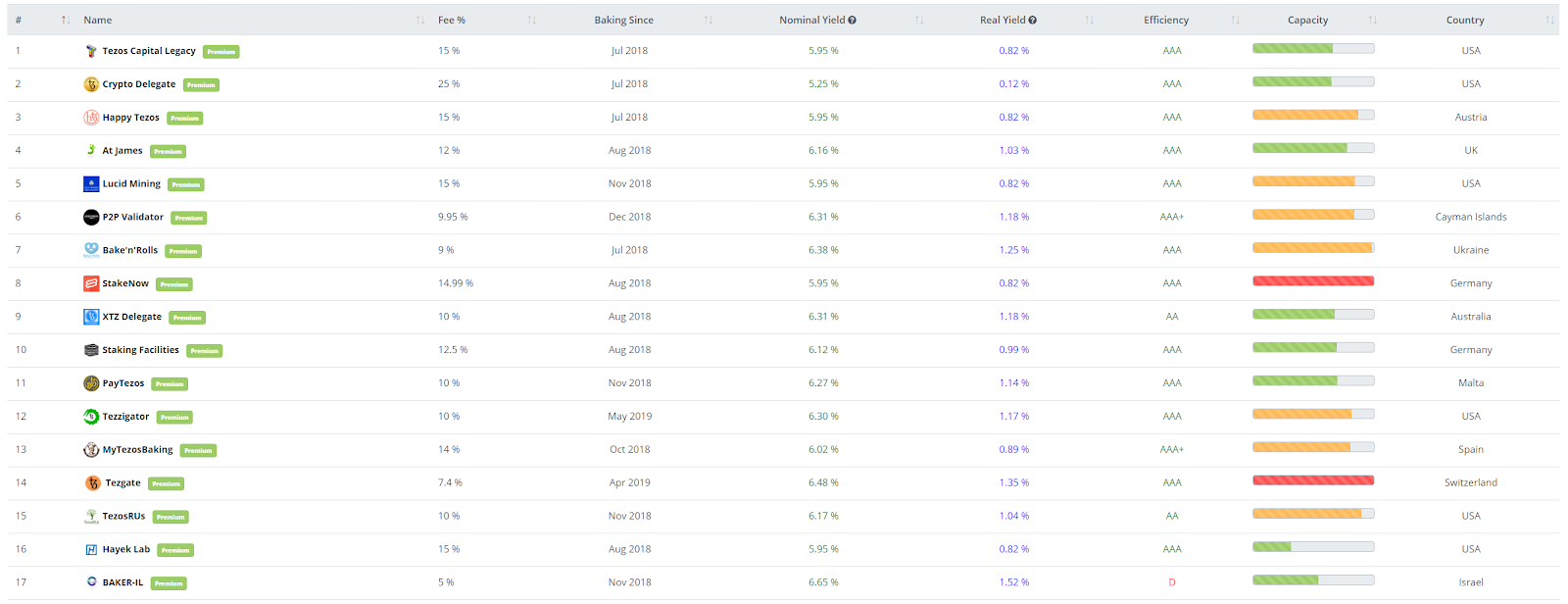Click the capacity bar for Hayek Lab
This screenshot has height=604, width=1568.
pos(1313,547)
